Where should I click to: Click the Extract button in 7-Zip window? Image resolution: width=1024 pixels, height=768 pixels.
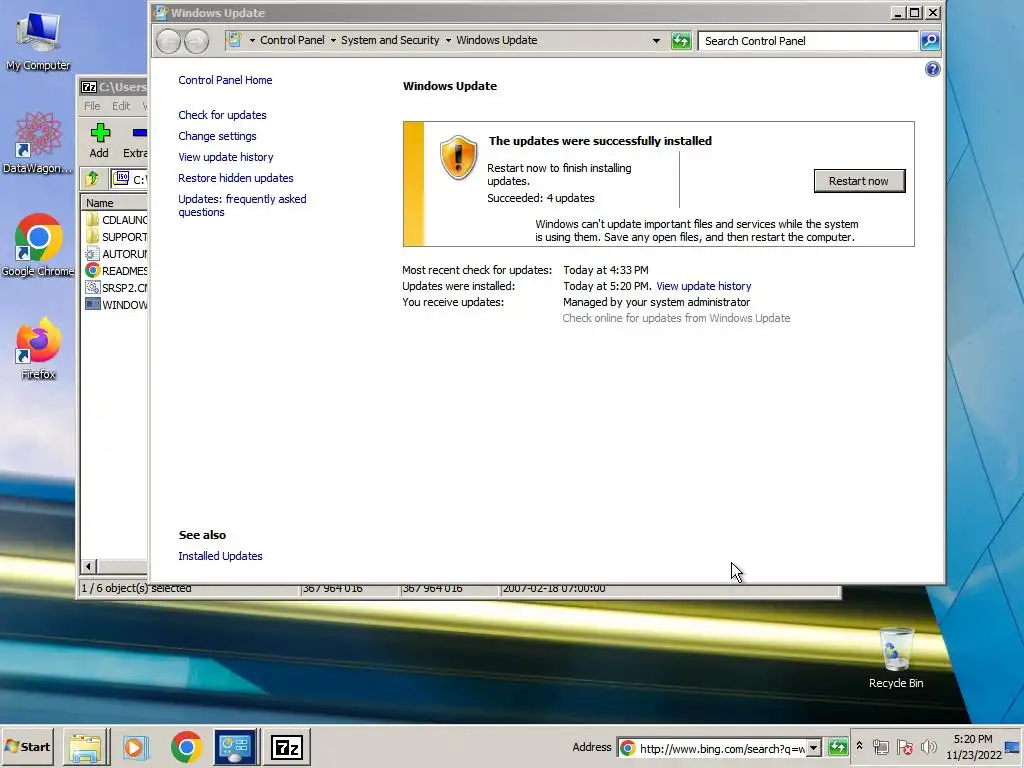click(135, 140)
